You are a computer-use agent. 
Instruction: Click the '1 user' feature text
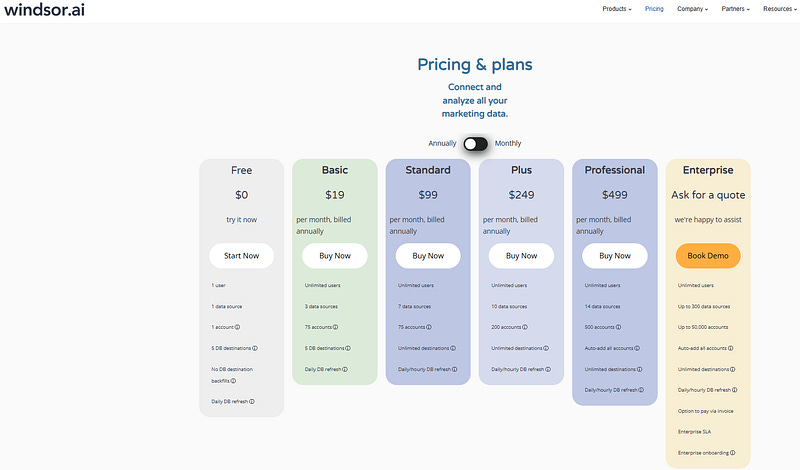(218, 286)
